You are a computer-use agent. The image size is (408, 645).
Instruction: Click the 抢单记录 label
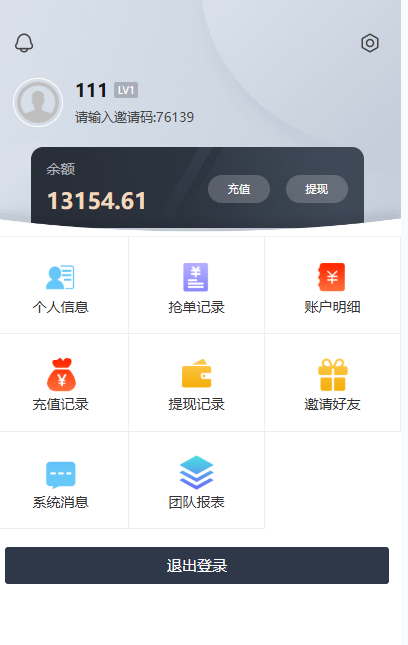196,307
